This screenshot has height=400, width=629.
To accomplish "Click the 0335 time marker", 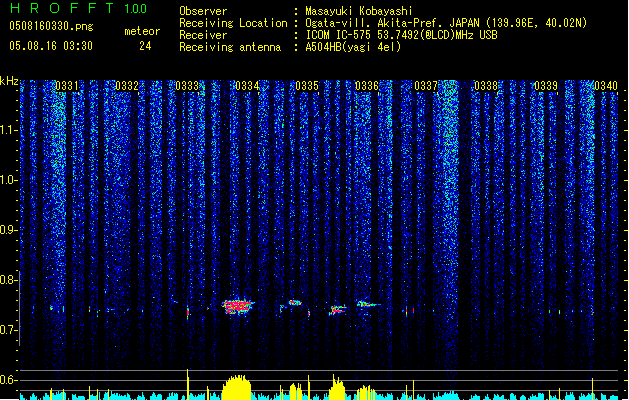I will click(307, 86).
